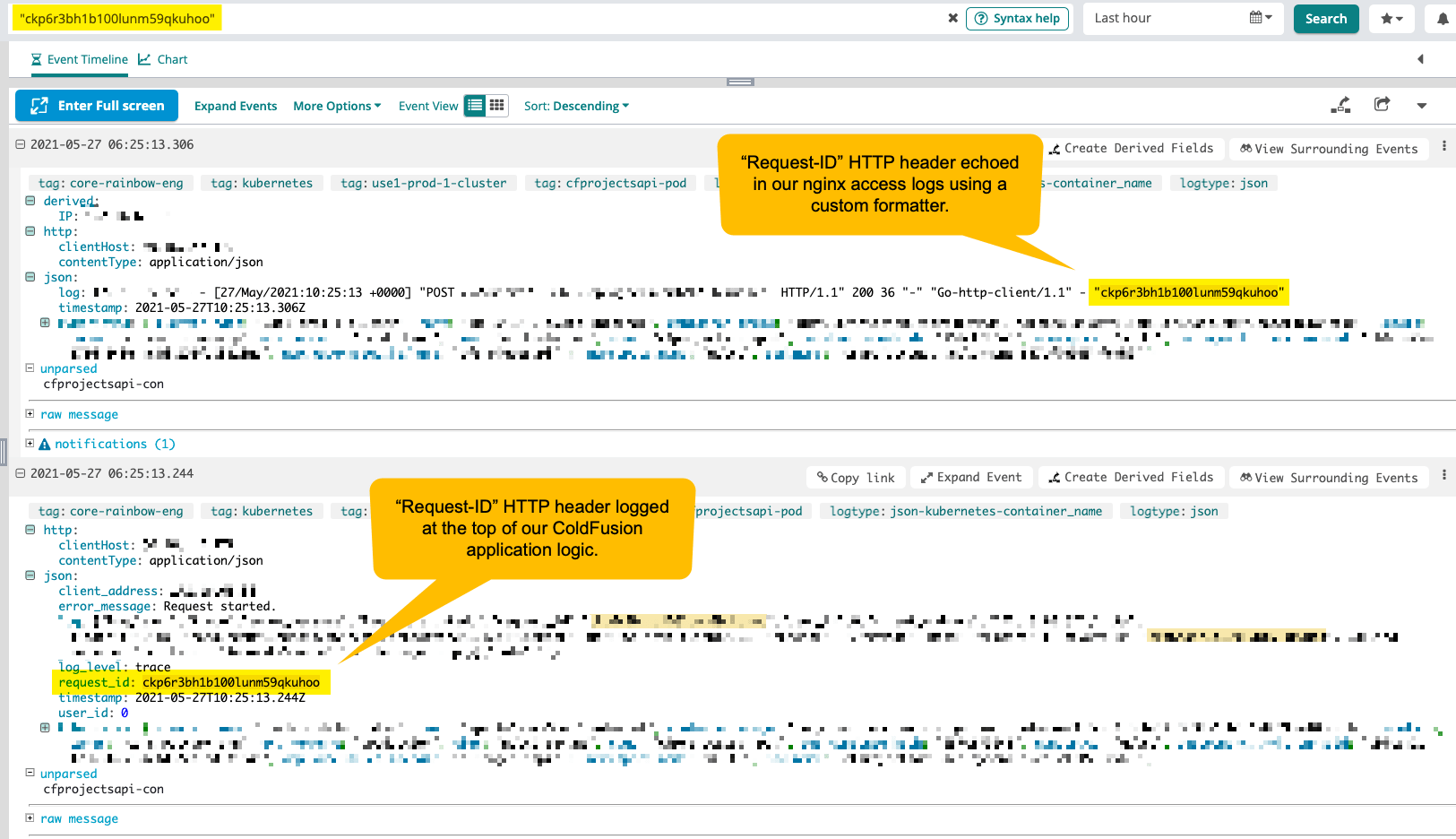Click the Search button
1456x839 pixels.
coord(1326,18)
